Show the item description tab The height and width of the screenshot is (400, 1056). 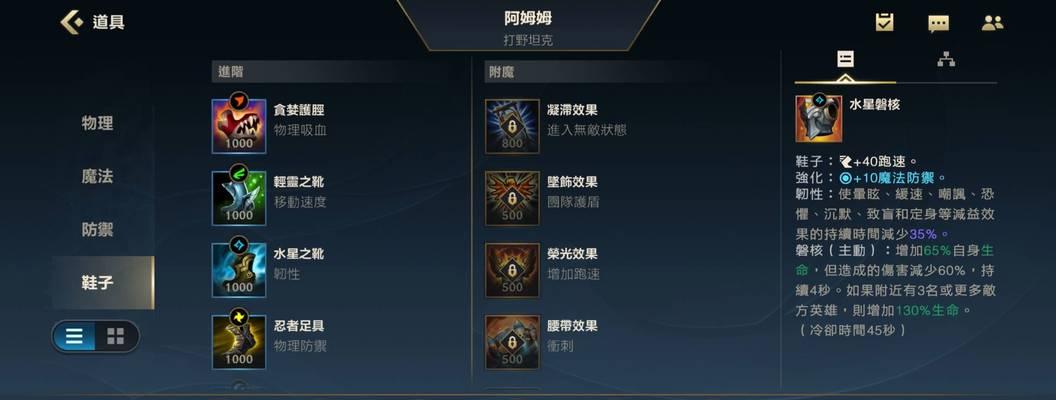tap(845, 59)
